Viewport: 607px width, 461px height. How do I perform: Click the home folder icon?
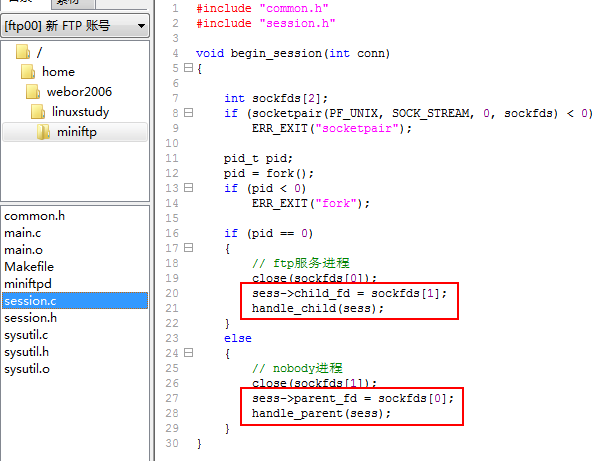coord(28,72)
